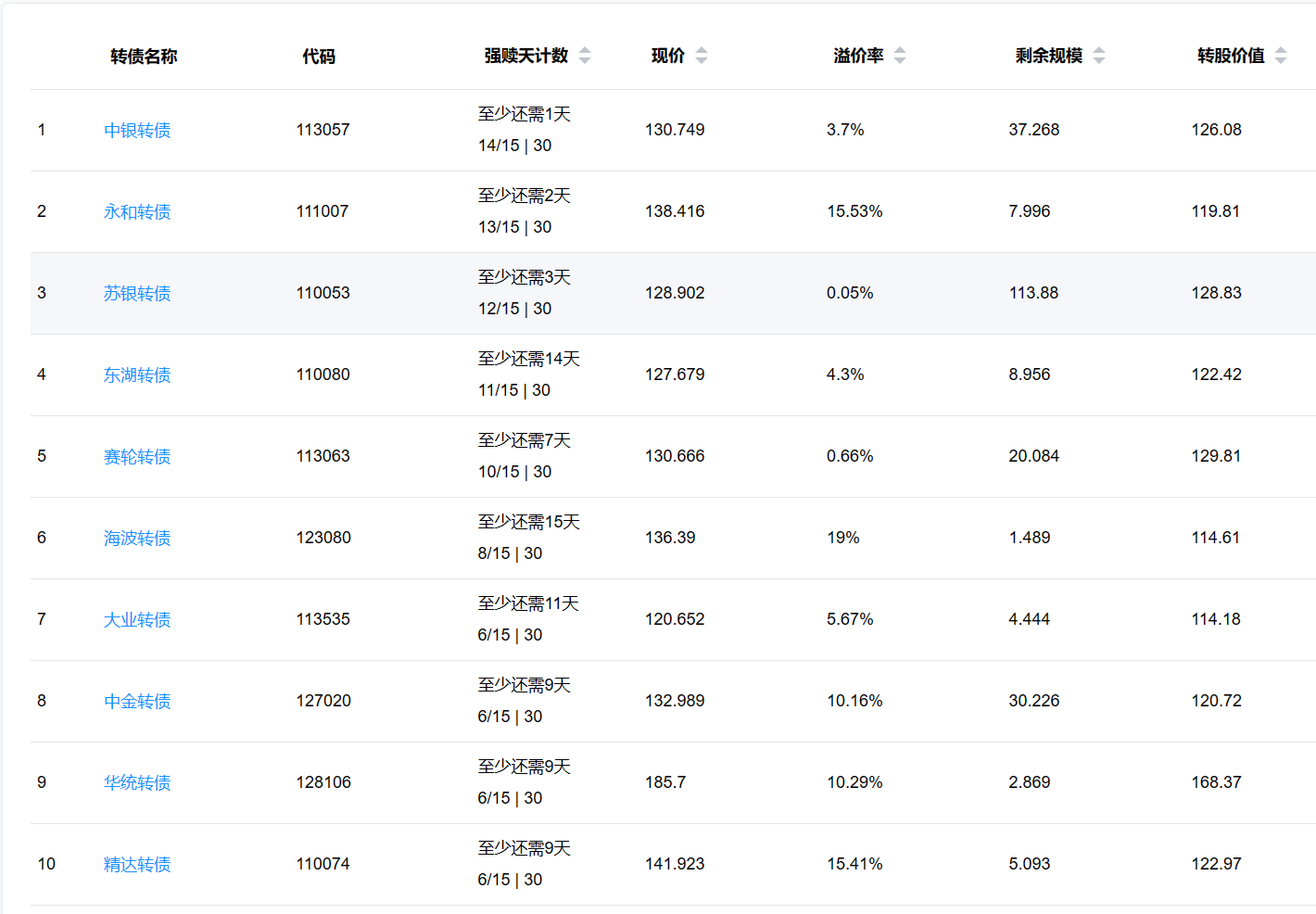Click the 转债名称 column header
Screen dimensions: 1316x914
[144, 57]
